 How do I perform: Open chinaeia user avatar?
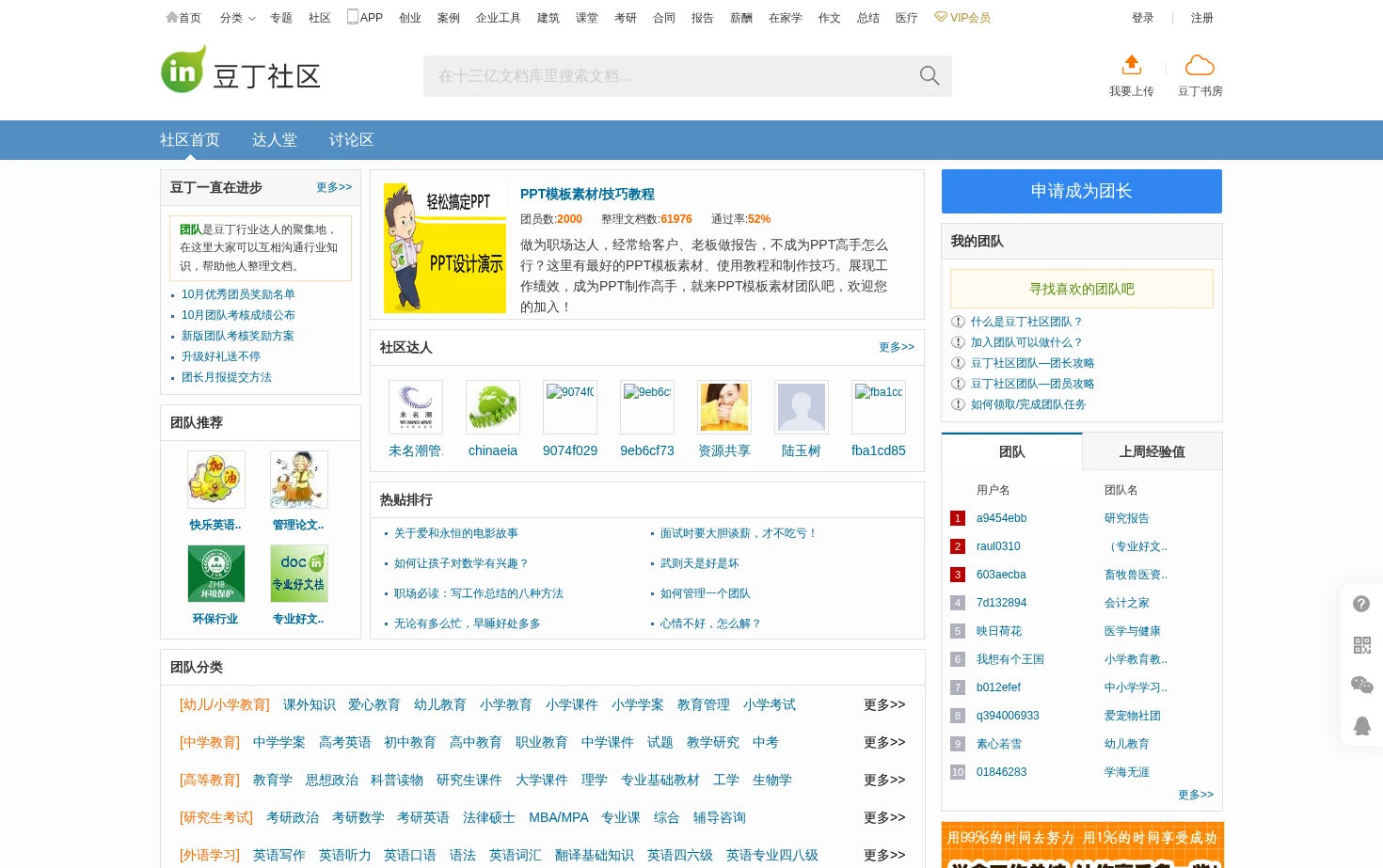(x=493, y=407)
